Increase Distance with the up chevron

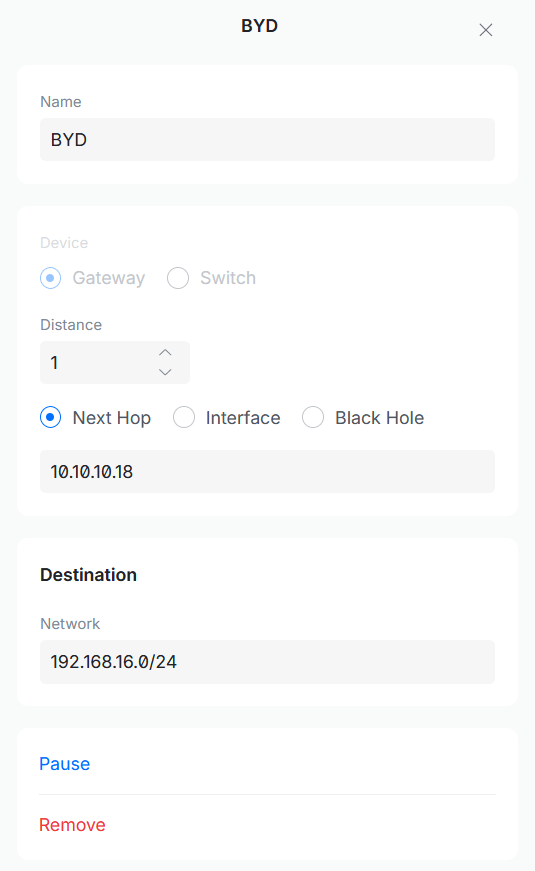(165, 353)
